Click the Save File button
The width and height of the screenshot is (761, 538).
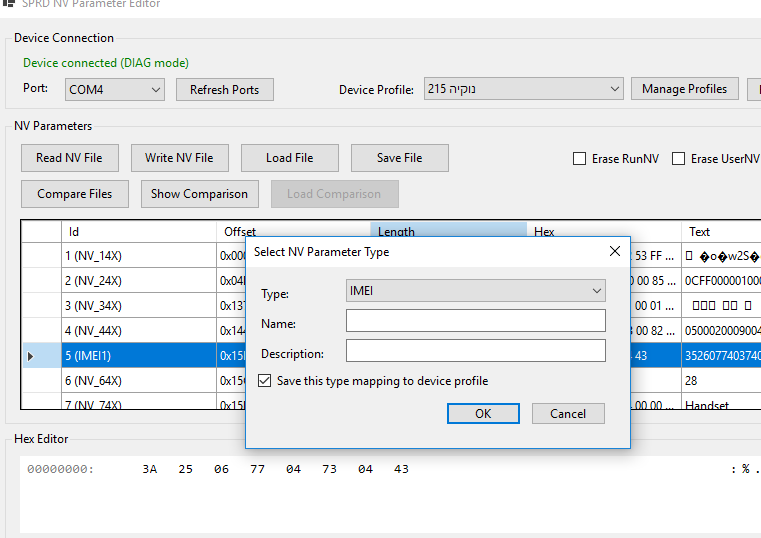coord(399,158)
